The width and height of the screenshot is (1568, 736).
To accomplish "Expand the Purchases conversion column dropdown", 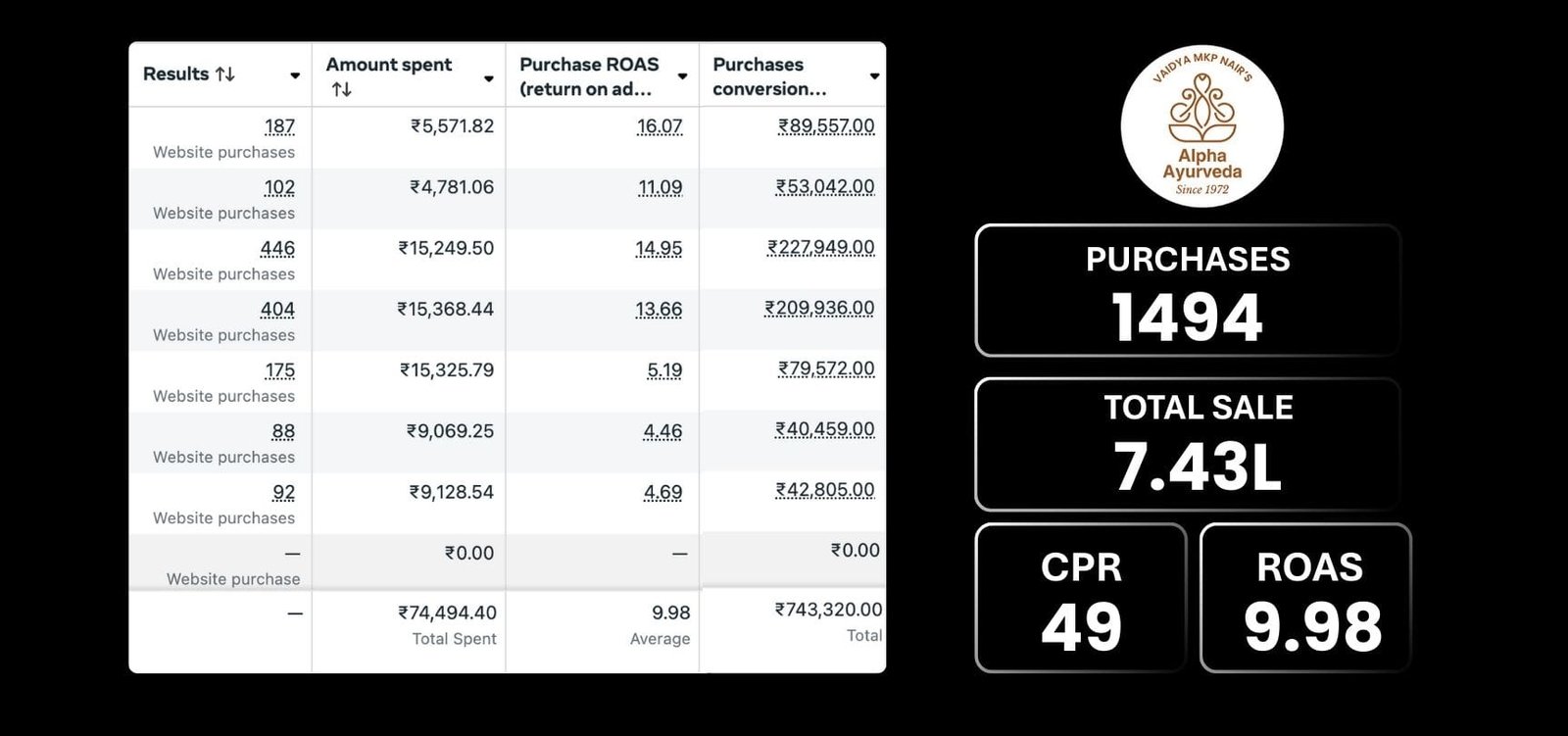I will coord(874,76).
